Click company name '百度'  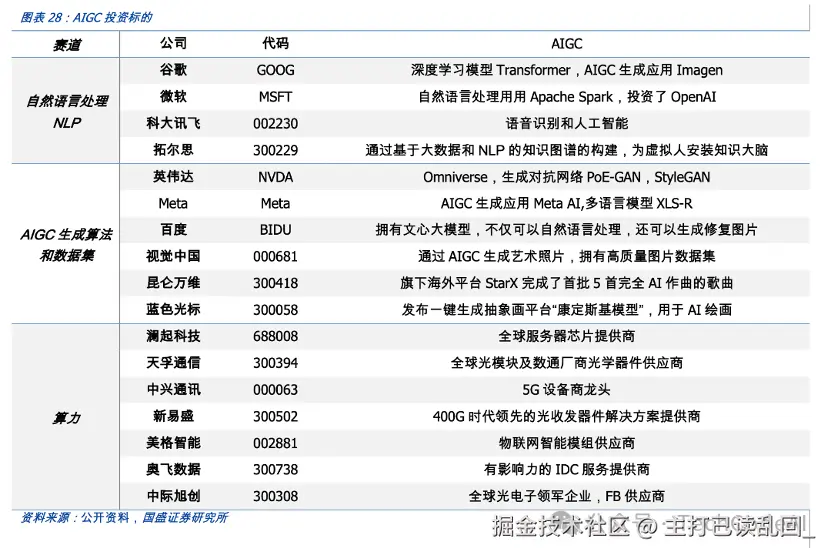tap(174, 229)
